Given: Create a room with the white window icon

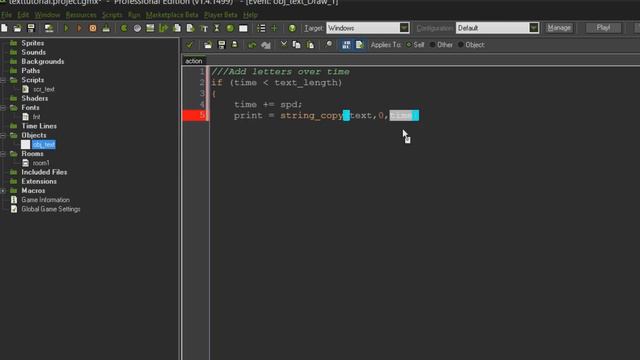Looking at the screenshot, I should (243, 28).
